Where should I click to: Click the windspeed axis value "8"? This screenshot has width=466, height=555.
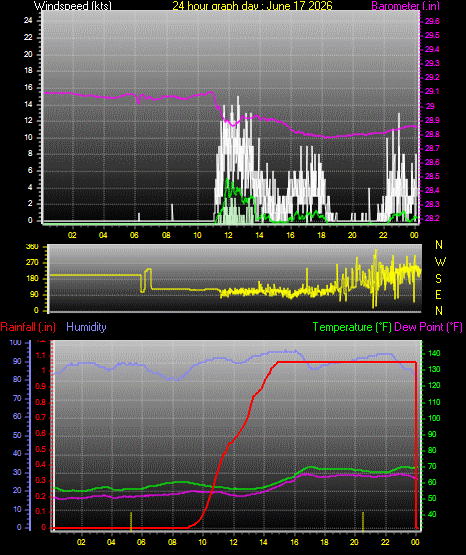pyautogui.click(x=30, y=154)
